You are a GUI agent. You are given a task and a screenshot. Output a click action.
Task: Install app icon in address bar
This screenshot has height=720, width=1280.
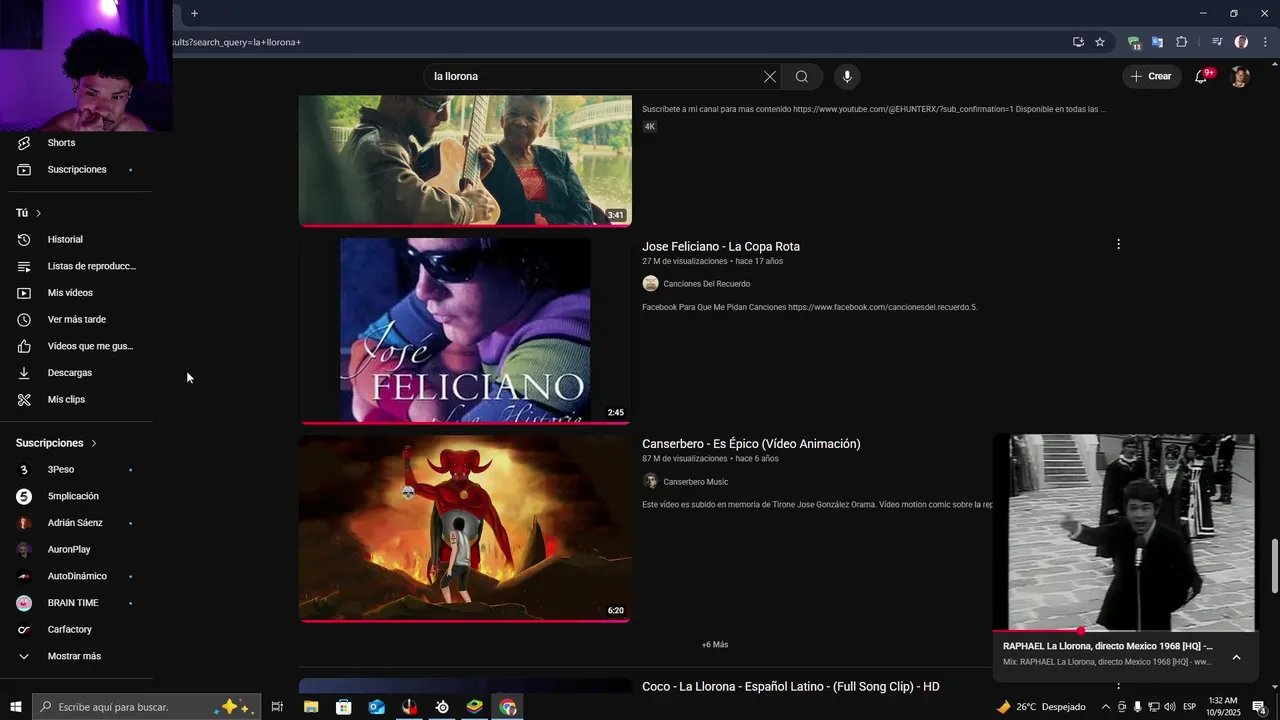tap(1078, 42)
